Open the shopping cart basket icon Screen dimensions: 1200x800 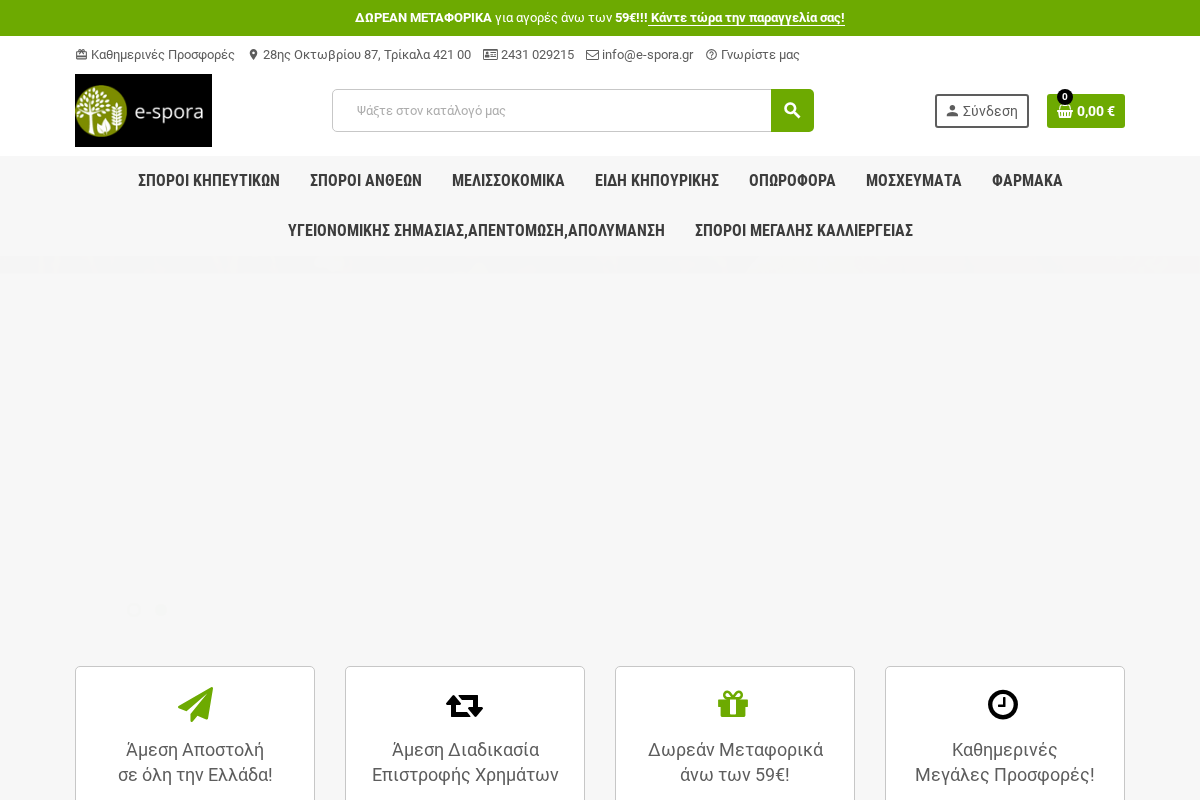click(1065, 111)
